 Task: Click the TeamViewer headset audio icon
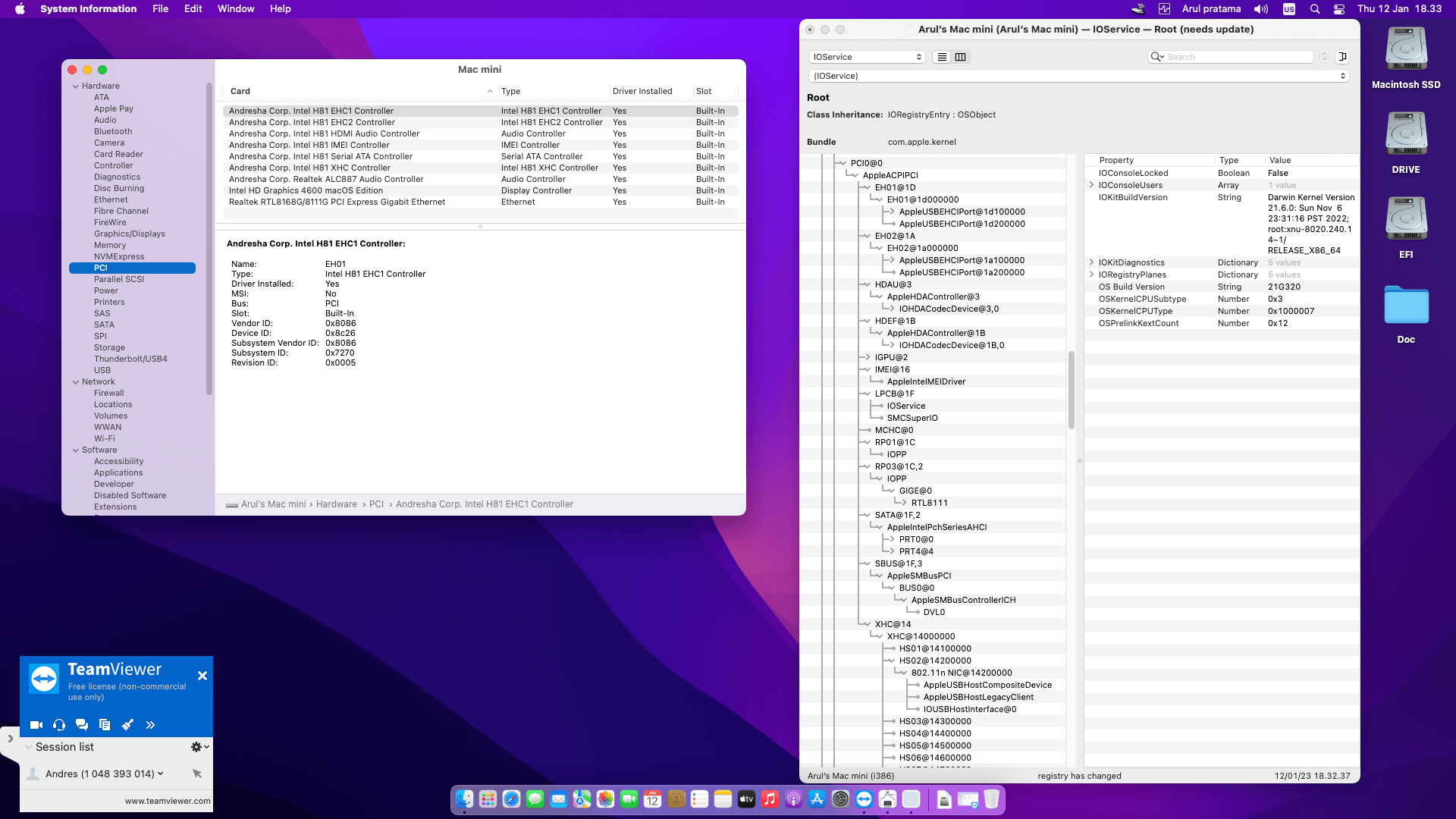59,725
